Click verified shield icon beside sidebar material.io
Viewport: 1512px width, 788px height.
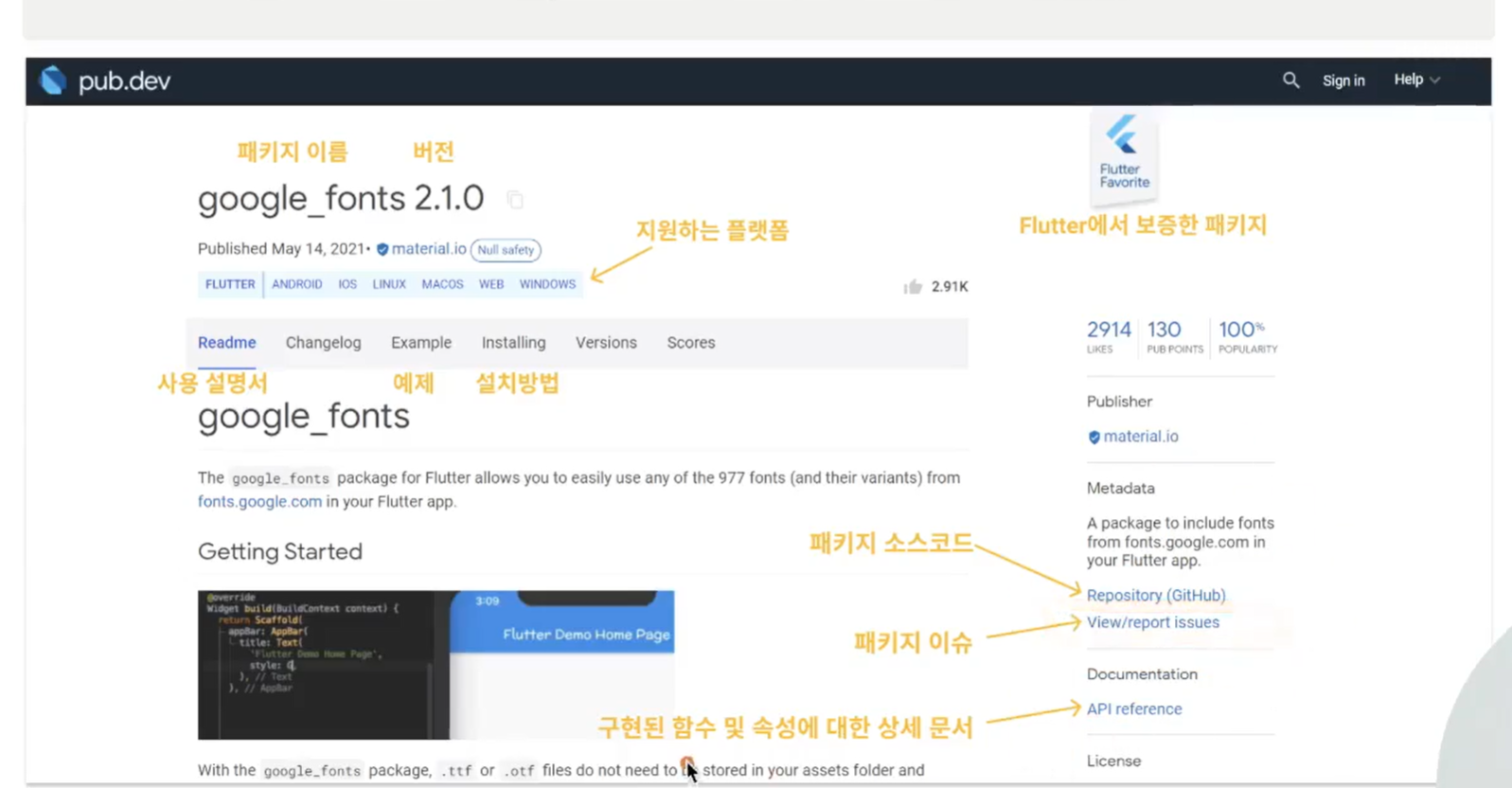[x=1094, y=437]
